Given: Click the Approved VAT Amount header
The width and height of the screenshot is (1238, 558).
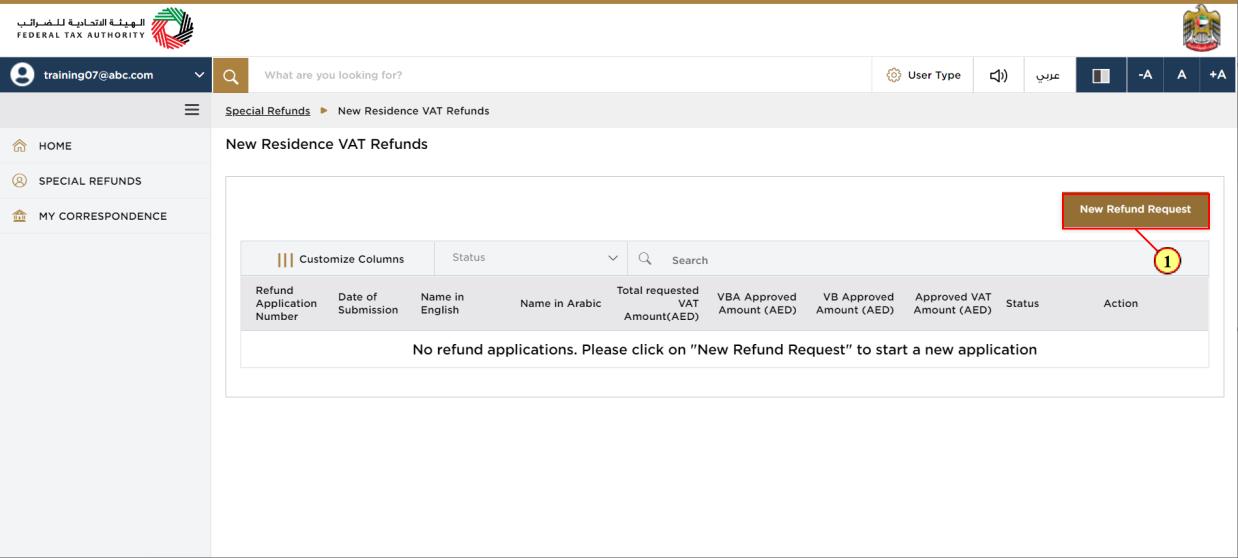Looking at the screenshot, I should pos(953,303).
